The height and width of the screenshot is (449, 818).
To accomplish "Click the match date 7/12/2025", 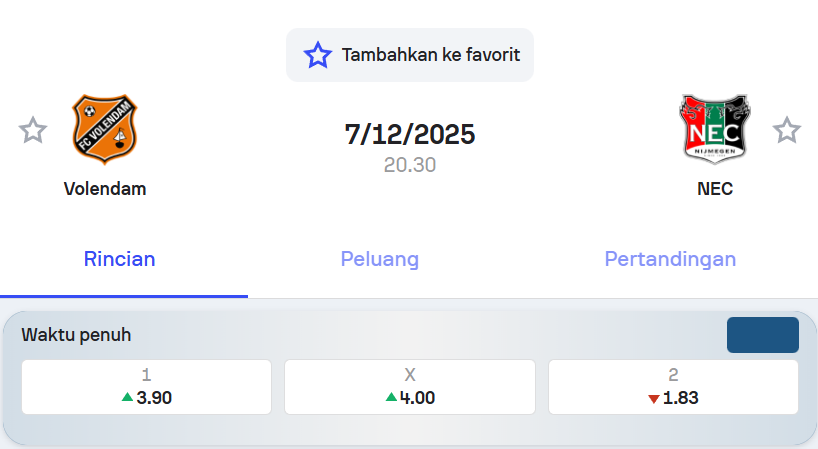I will 410,134.
